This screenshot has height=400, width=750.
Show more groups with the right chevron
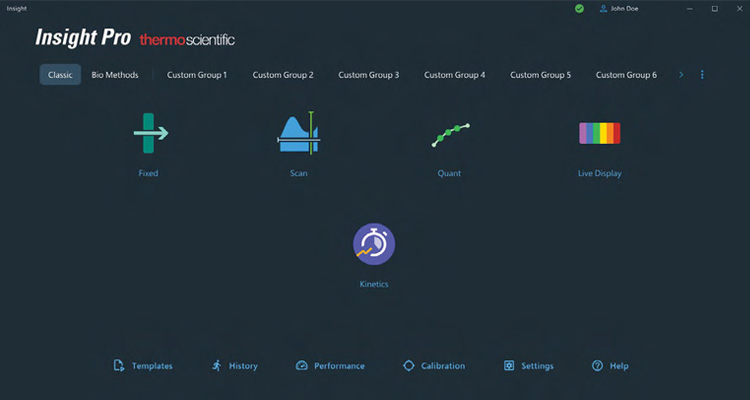pyautogui.click(x=681, y=75)
